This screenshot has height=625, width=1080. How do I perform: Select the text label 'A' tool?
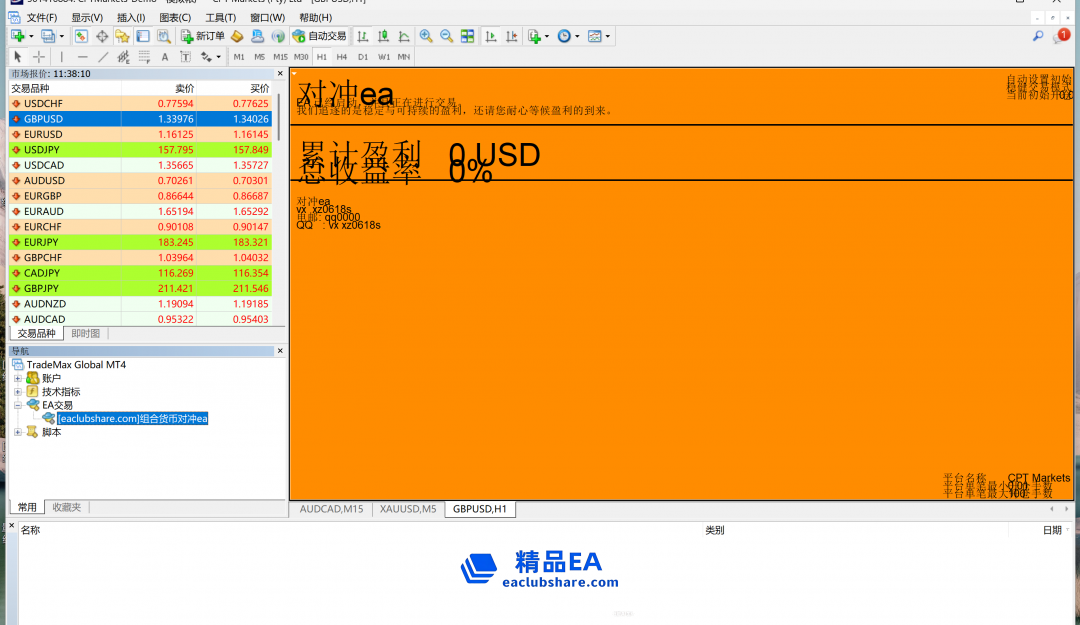point(165,57)
